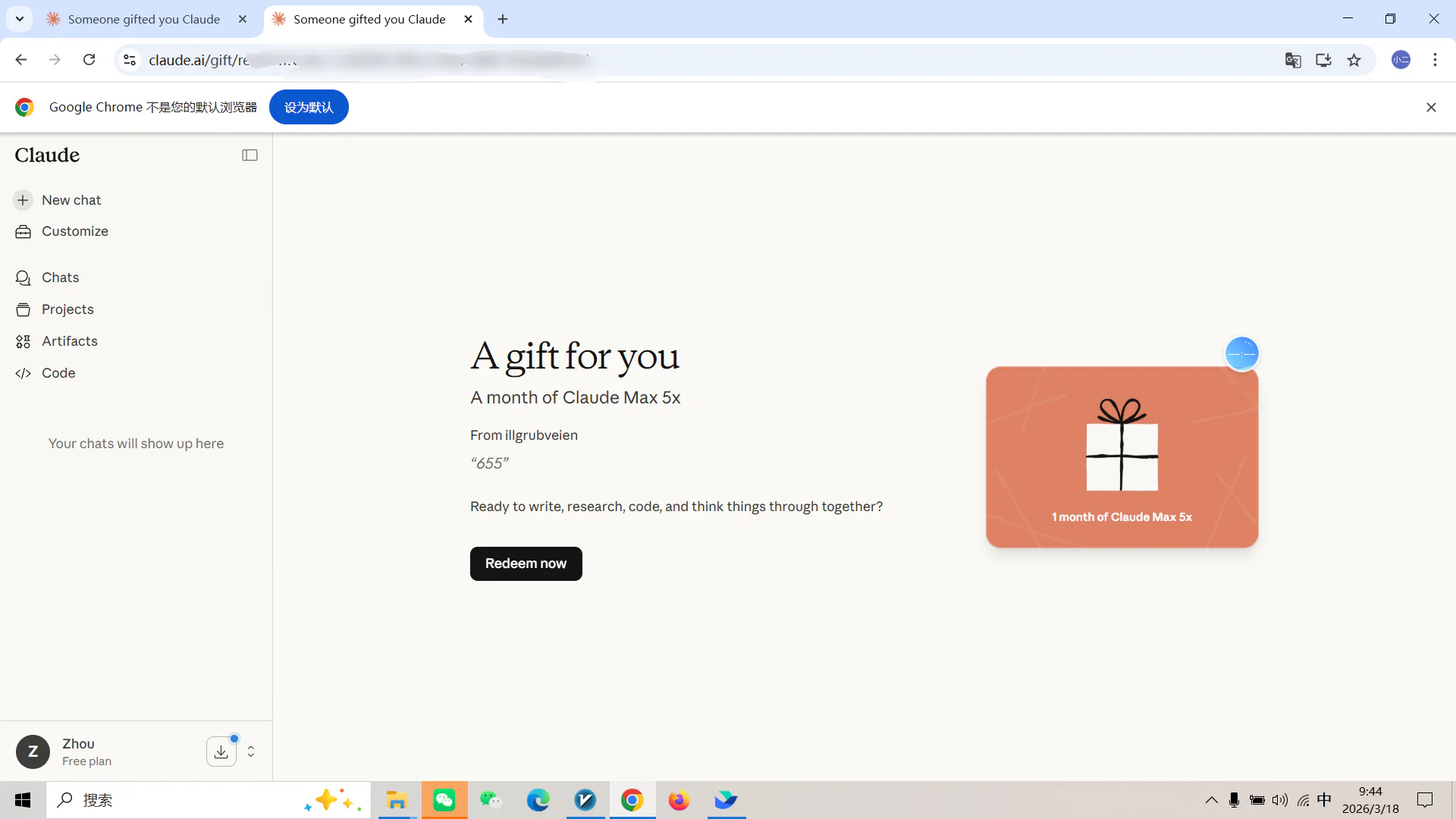Open the taskbar clock and date
The image size is (1456, 819).
(1370, 800)
